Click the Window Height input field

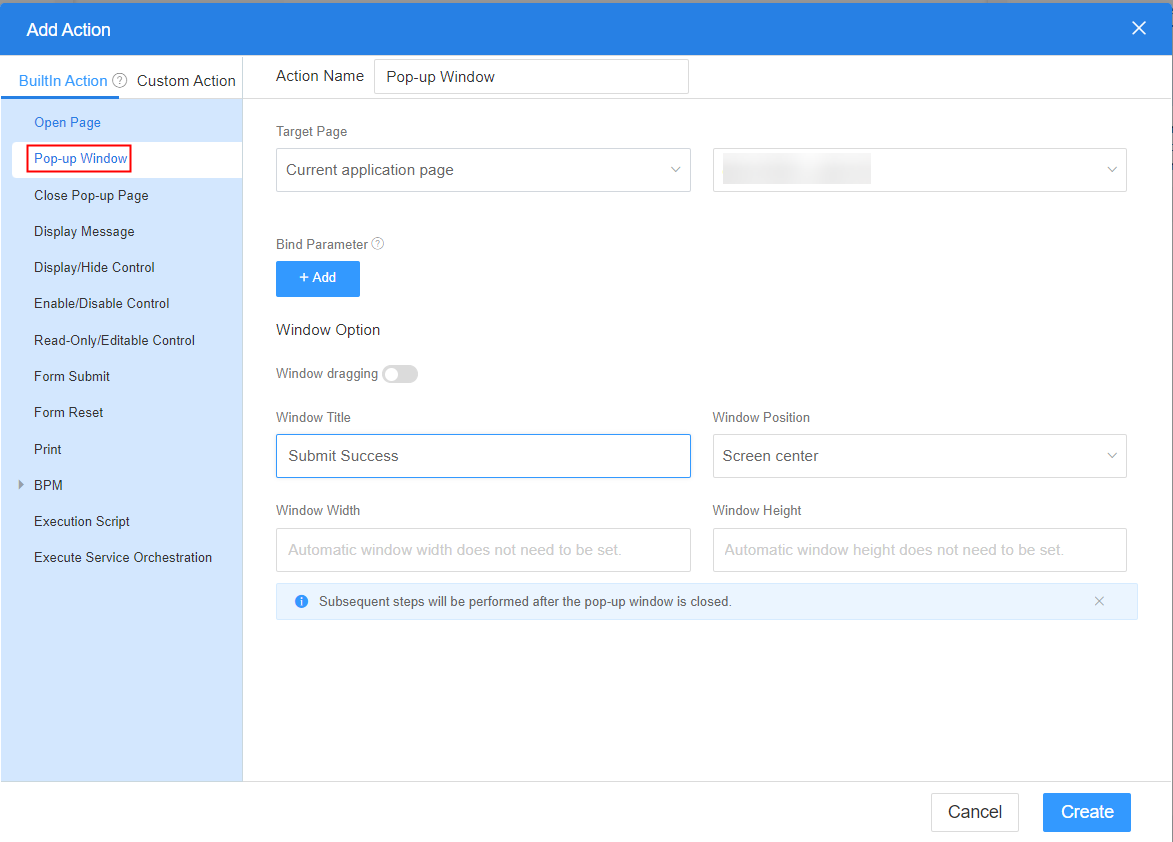point(919,550)
